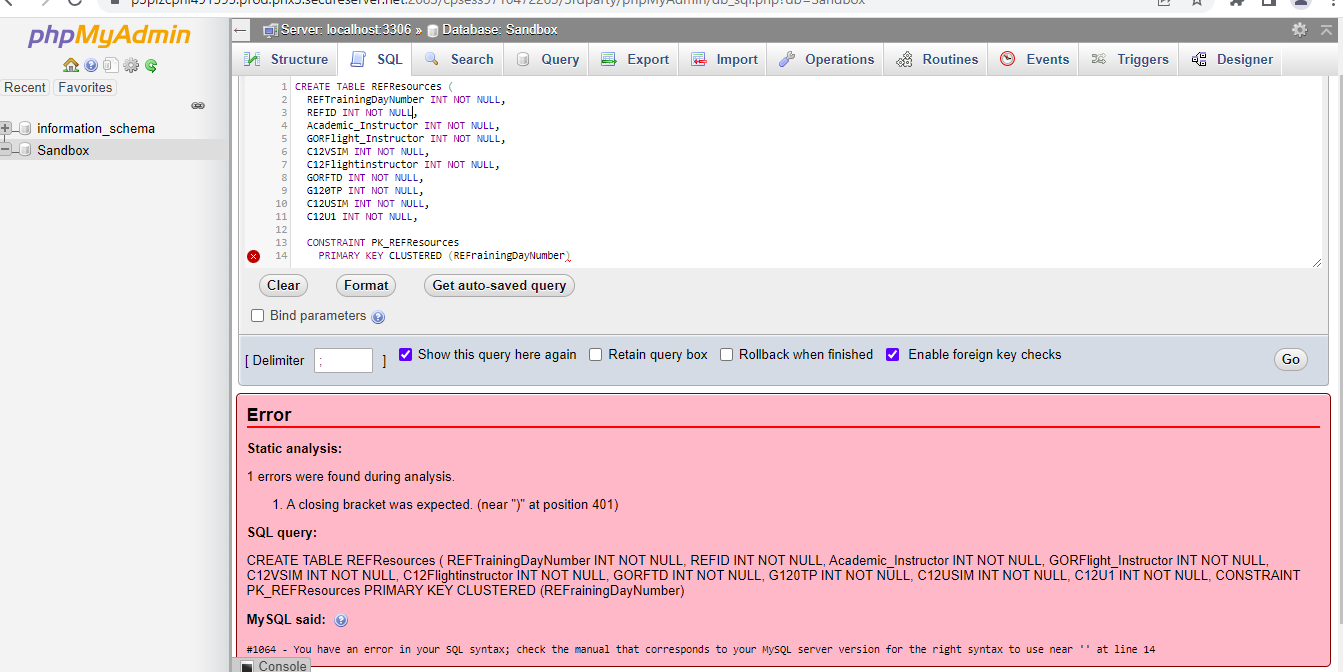Run query with Go button
This screenshot has width=1343, height=672.
[1291, 359]
